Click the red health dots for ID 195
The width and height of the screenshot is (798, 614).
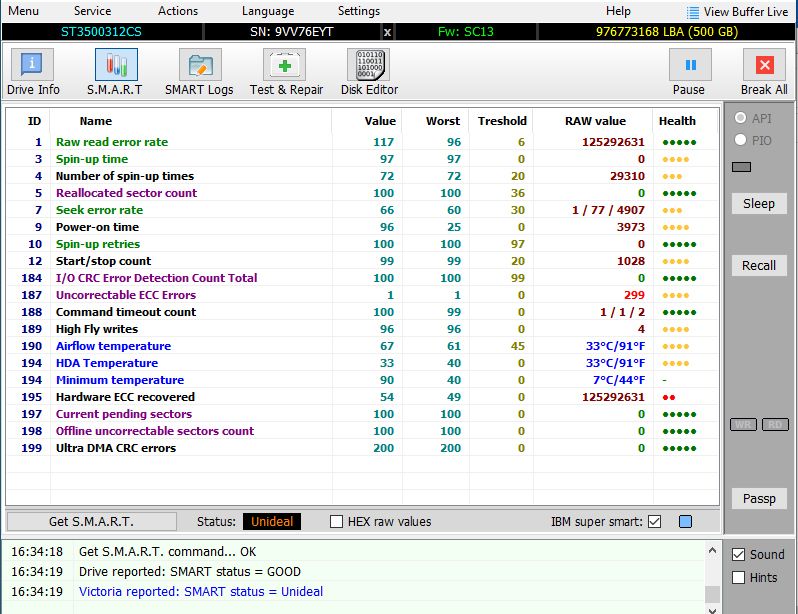(x=669, y=398)
